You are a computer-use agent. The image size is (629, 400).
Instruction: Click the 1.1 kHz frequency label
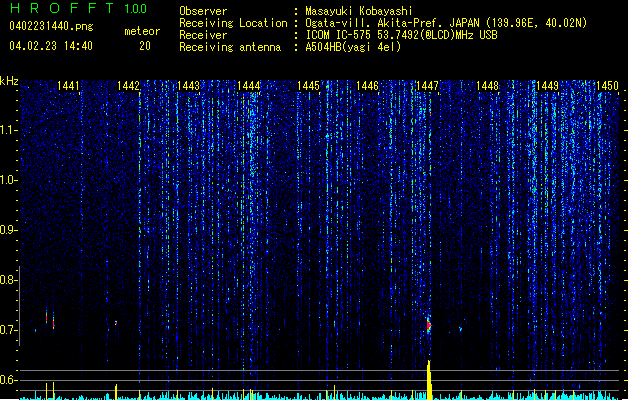point(8,130)
